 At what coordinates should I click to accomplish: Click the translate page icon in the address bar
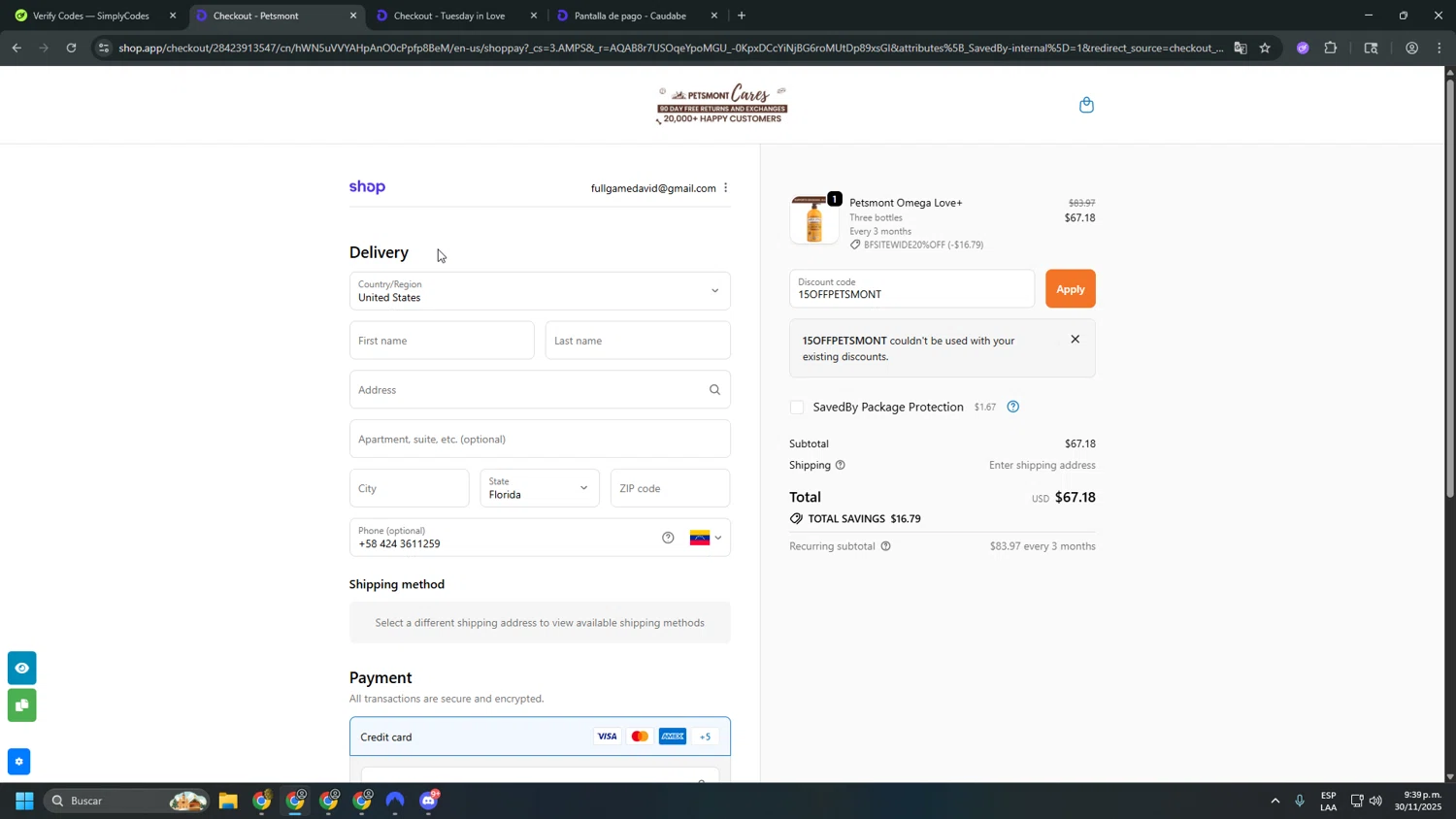1240,48
